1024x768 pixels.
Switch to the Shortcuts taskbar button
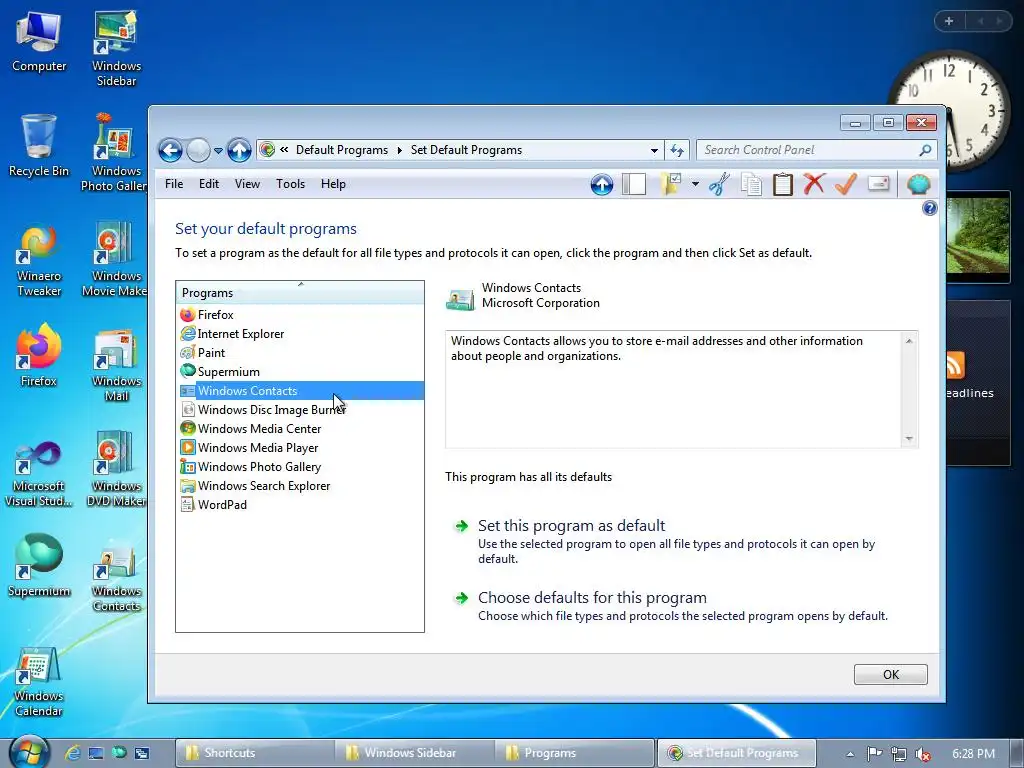tap(255, 753)
